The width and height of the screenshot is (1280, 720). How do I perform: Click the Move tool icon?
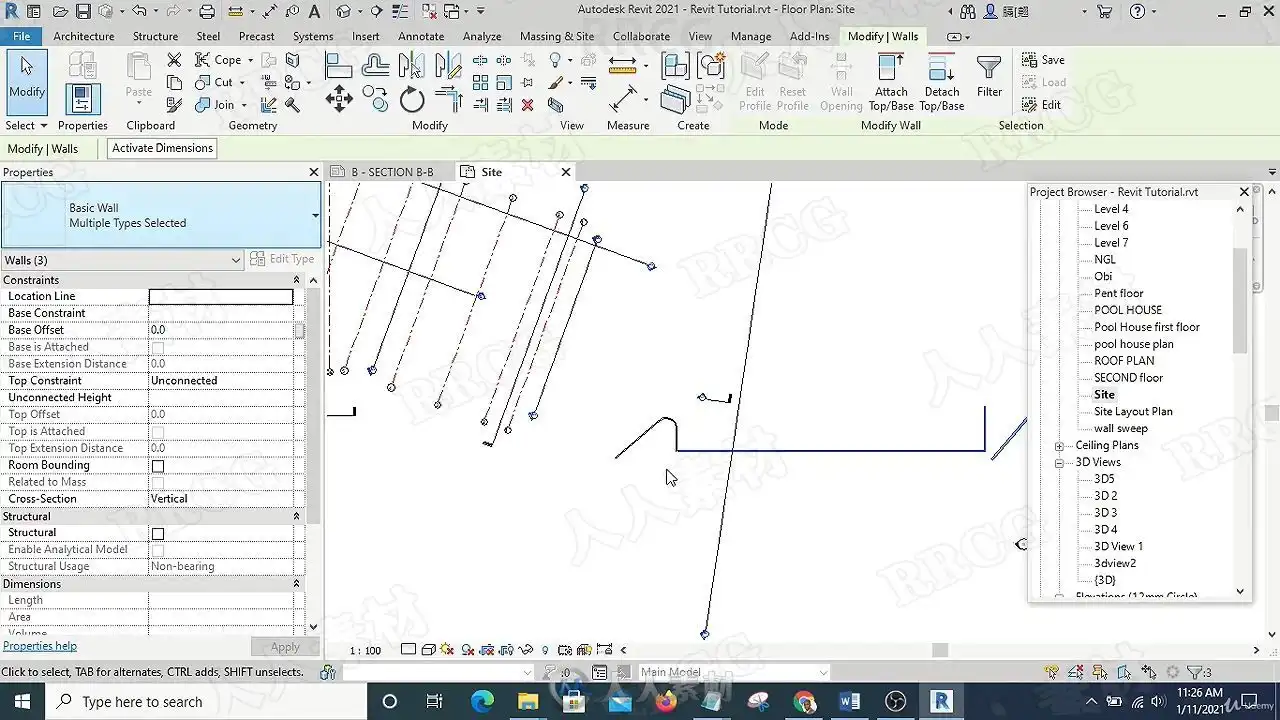[x=339, y=99]
